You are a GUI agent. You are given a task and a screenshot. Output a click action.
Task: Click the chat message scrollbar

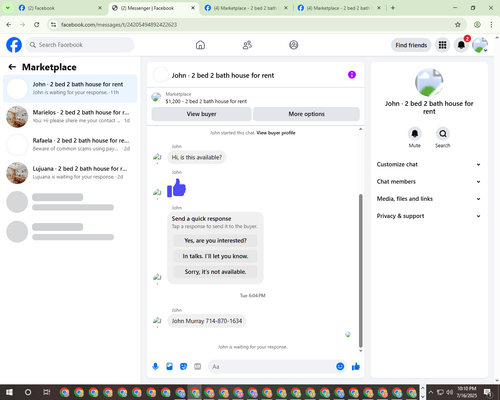tap(360, 271)
